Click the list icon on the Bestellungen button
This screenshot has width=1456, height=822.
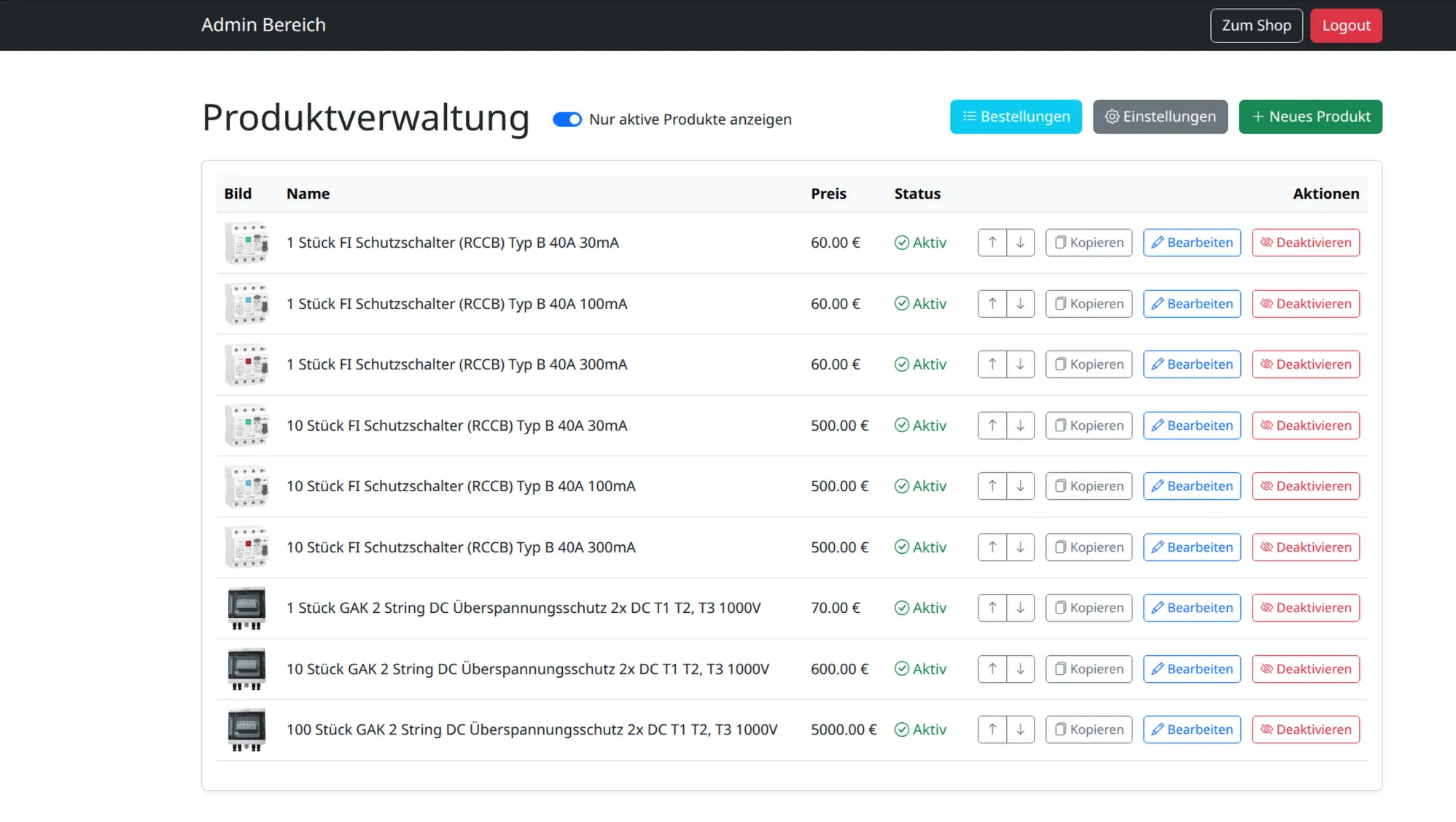(x=969, y=116)
